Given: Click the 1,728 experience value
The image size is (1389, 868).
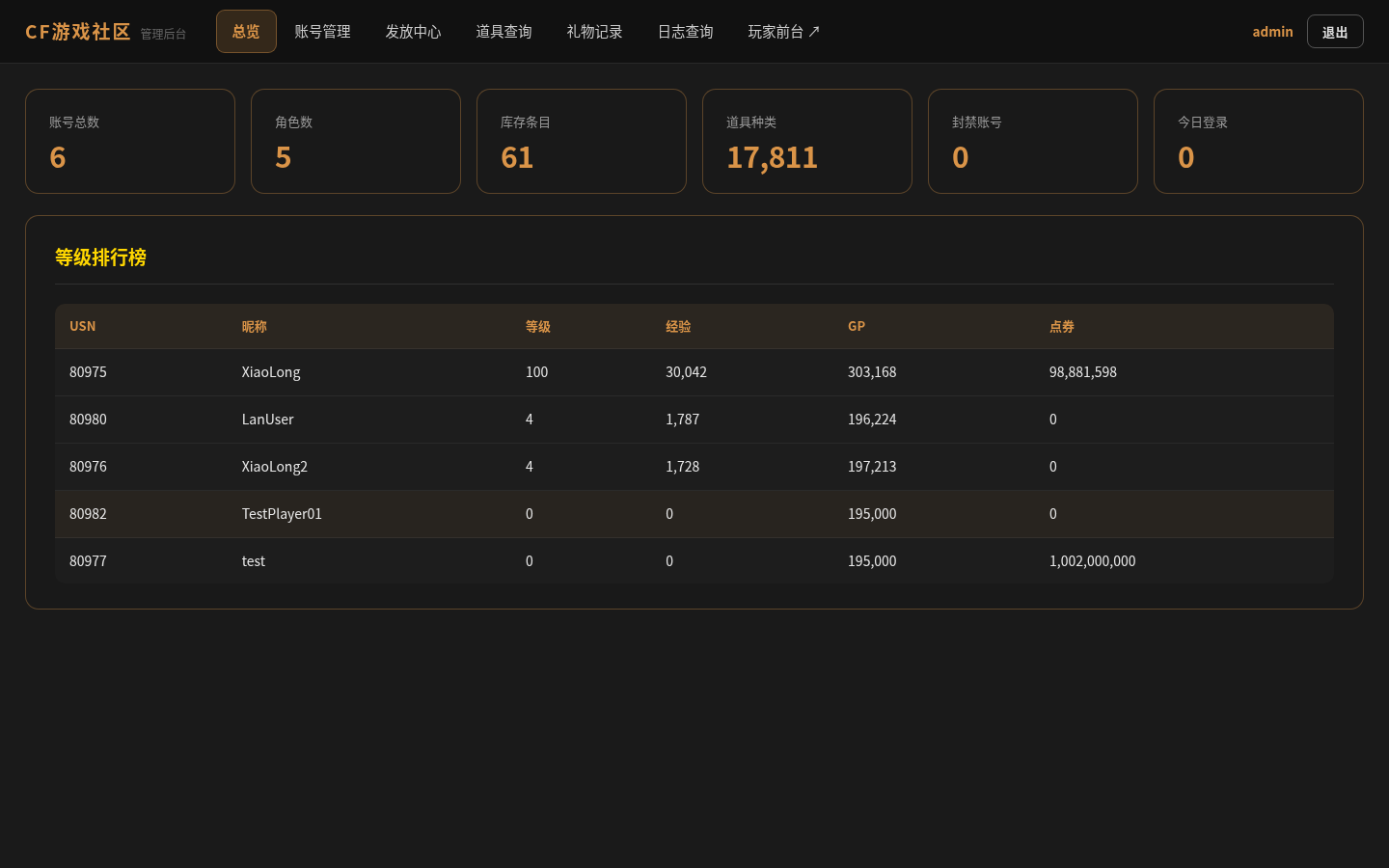Looking at the screenshot, I should click(683, 467).
